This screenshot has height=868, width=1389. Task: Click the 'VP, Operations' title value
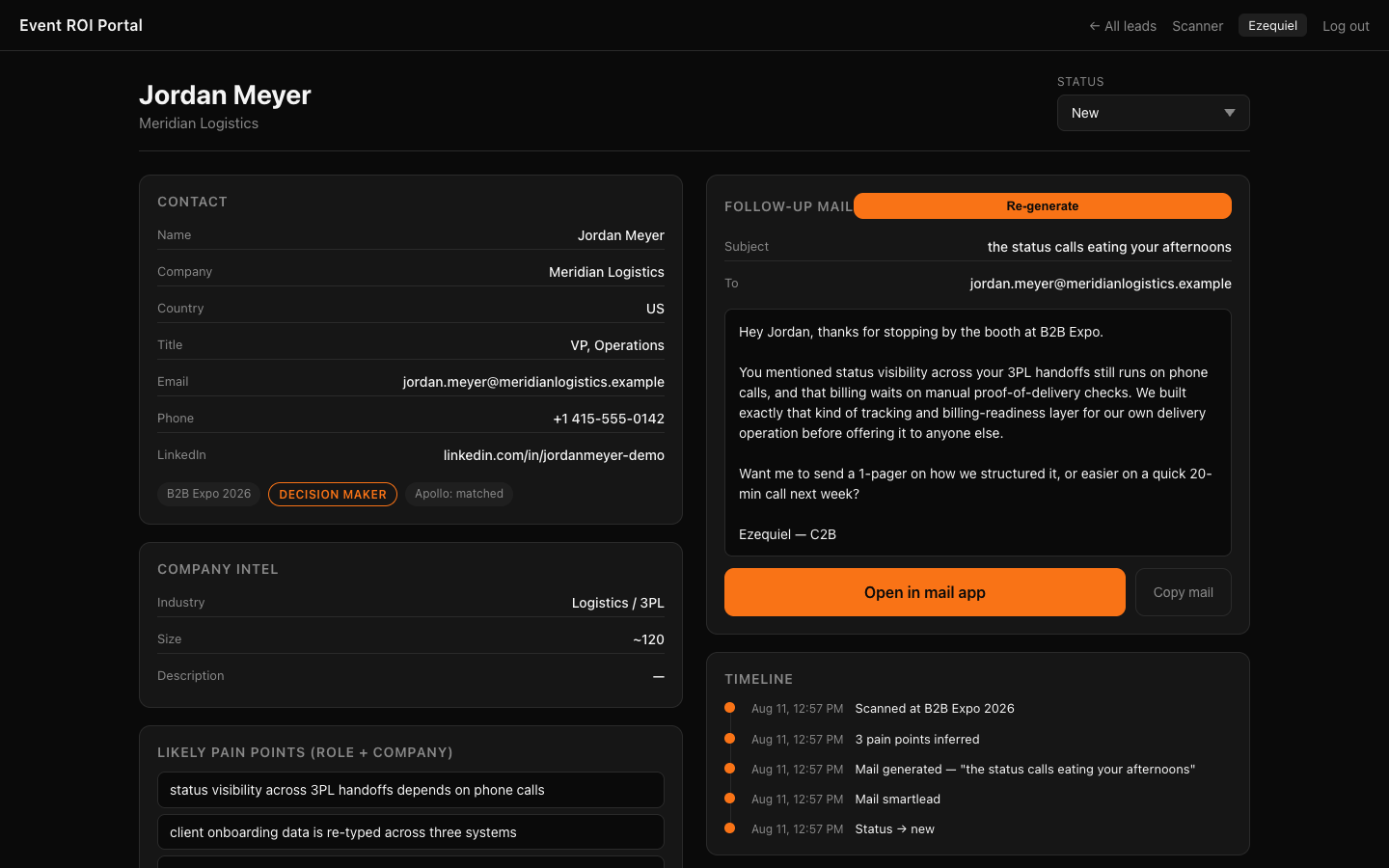[x=617, y=345]
